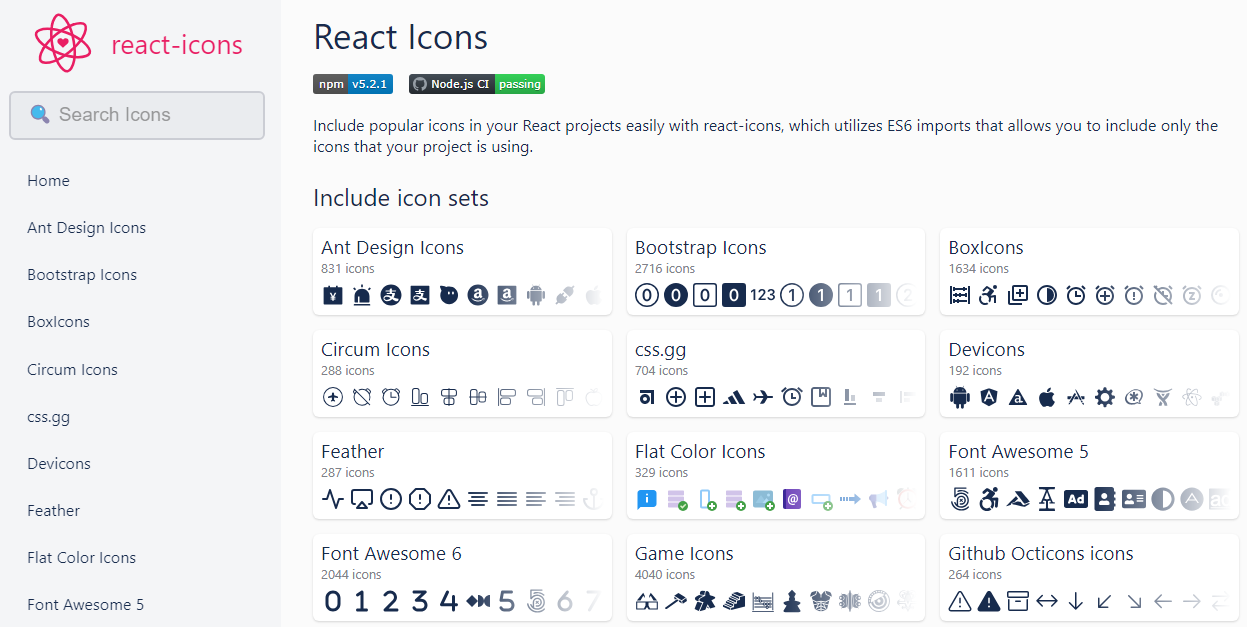Viewport: 1247px width, 627px height.
Task: Open Home in the sidebar
Action: [49, 181]
